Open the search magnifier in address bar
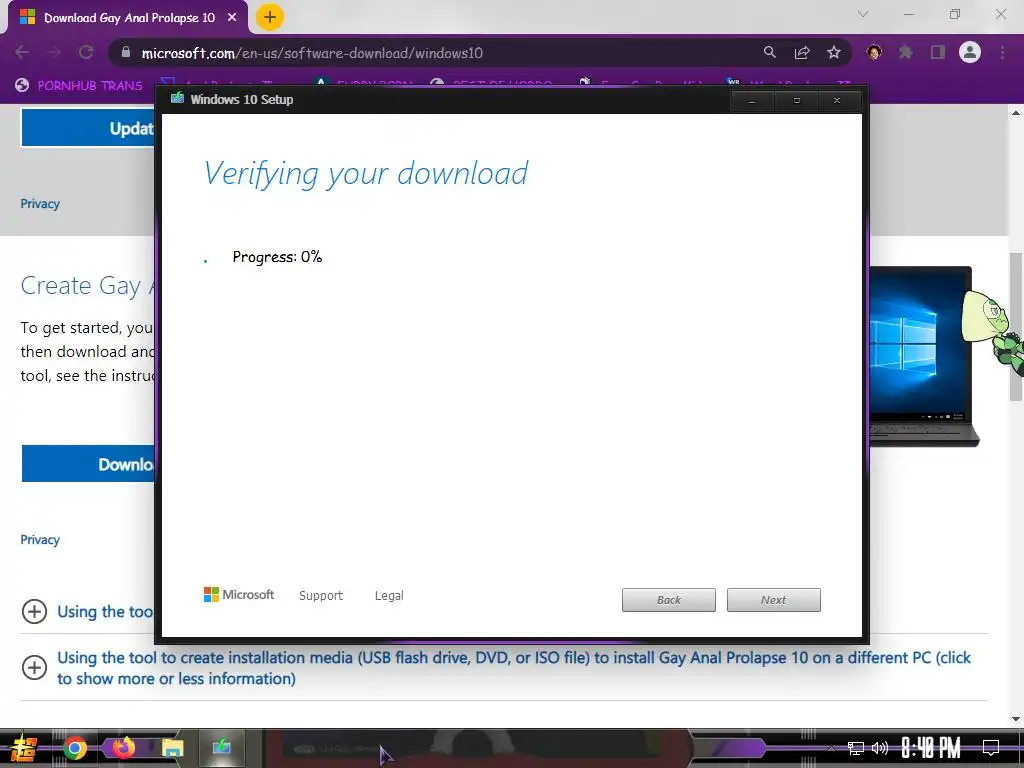This screenshot has height=768, width=1024. [770, 53]
